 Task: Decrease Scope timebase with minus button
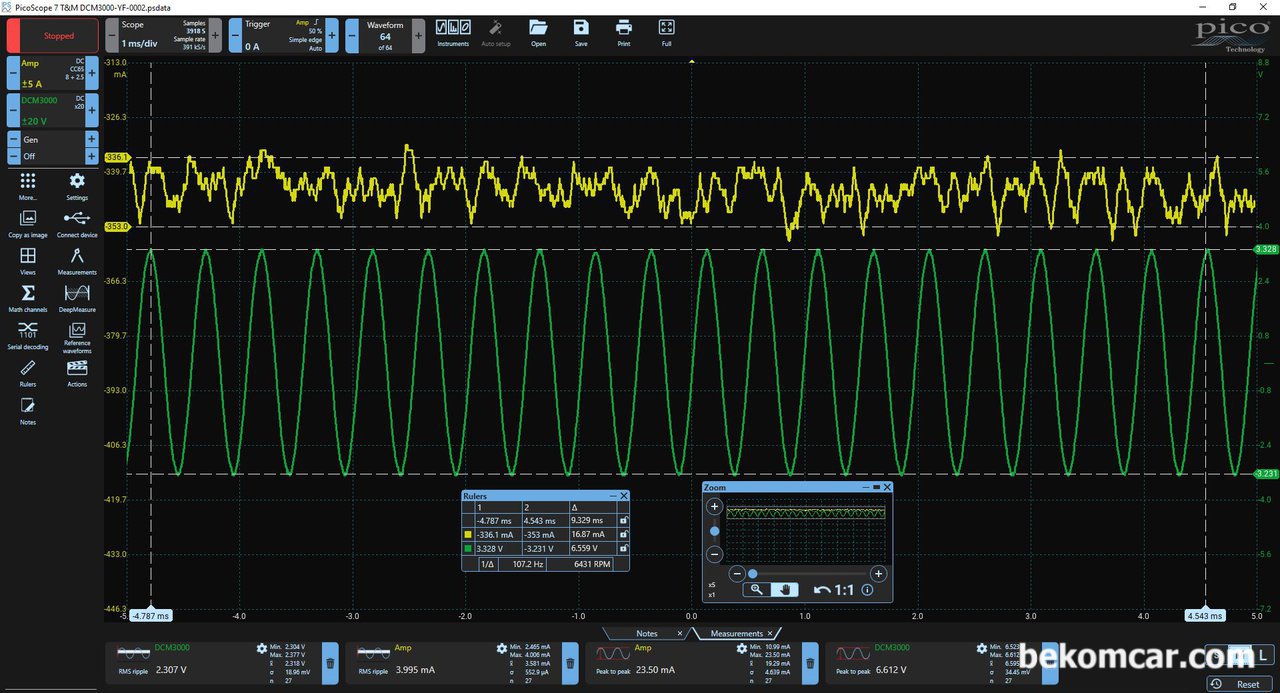[x=111, y=35]
